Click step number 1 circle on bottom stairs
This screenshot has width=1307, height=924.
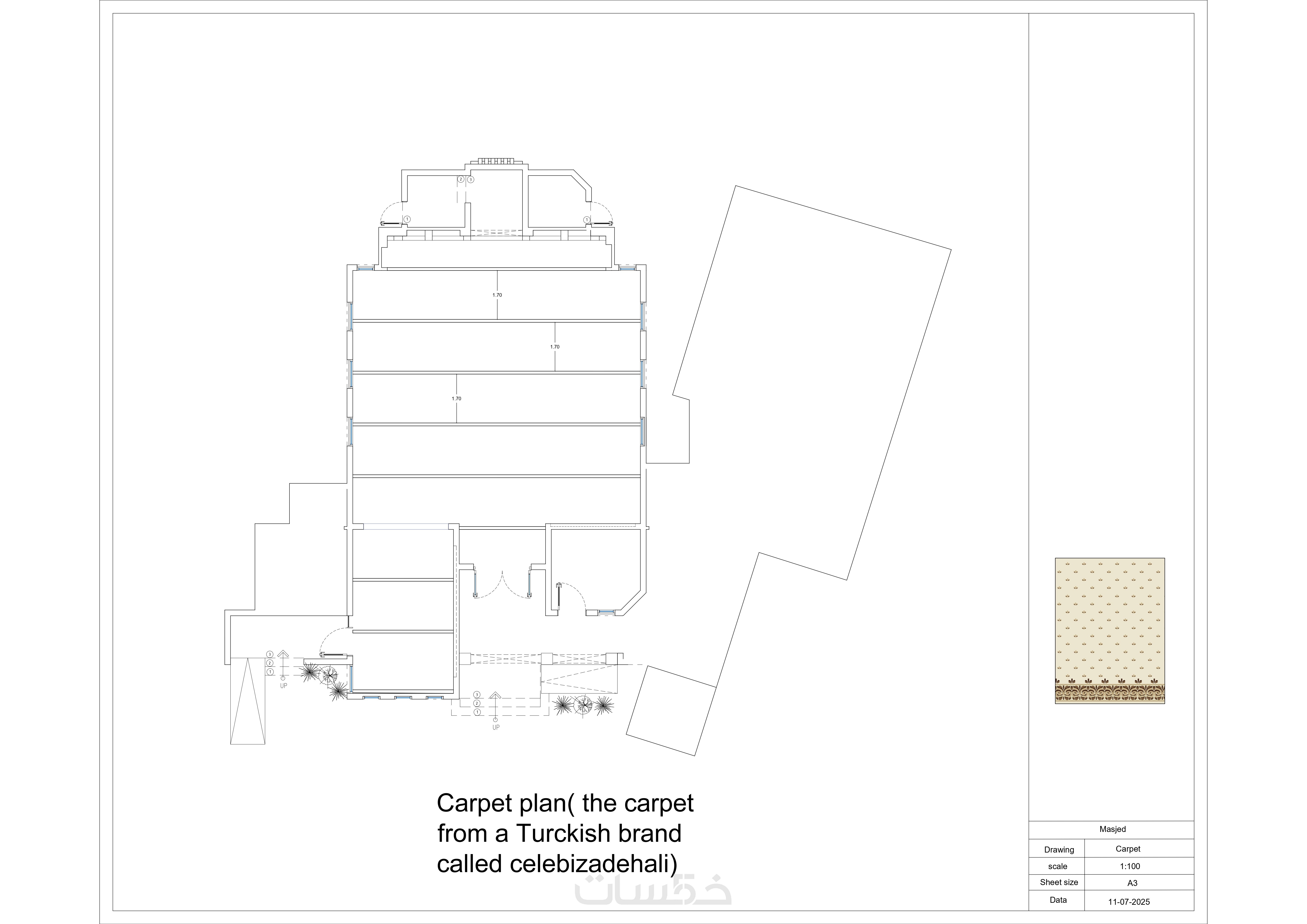(x=477, y=712)
